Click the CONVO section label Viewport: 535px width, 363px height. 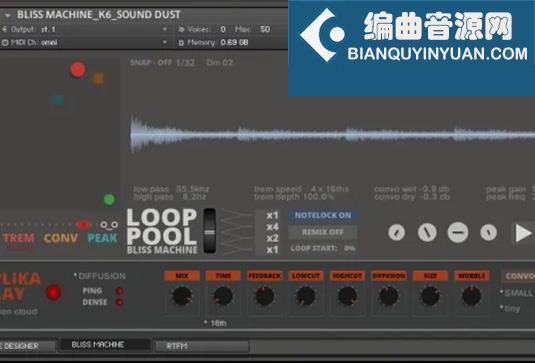click(518, 276)
